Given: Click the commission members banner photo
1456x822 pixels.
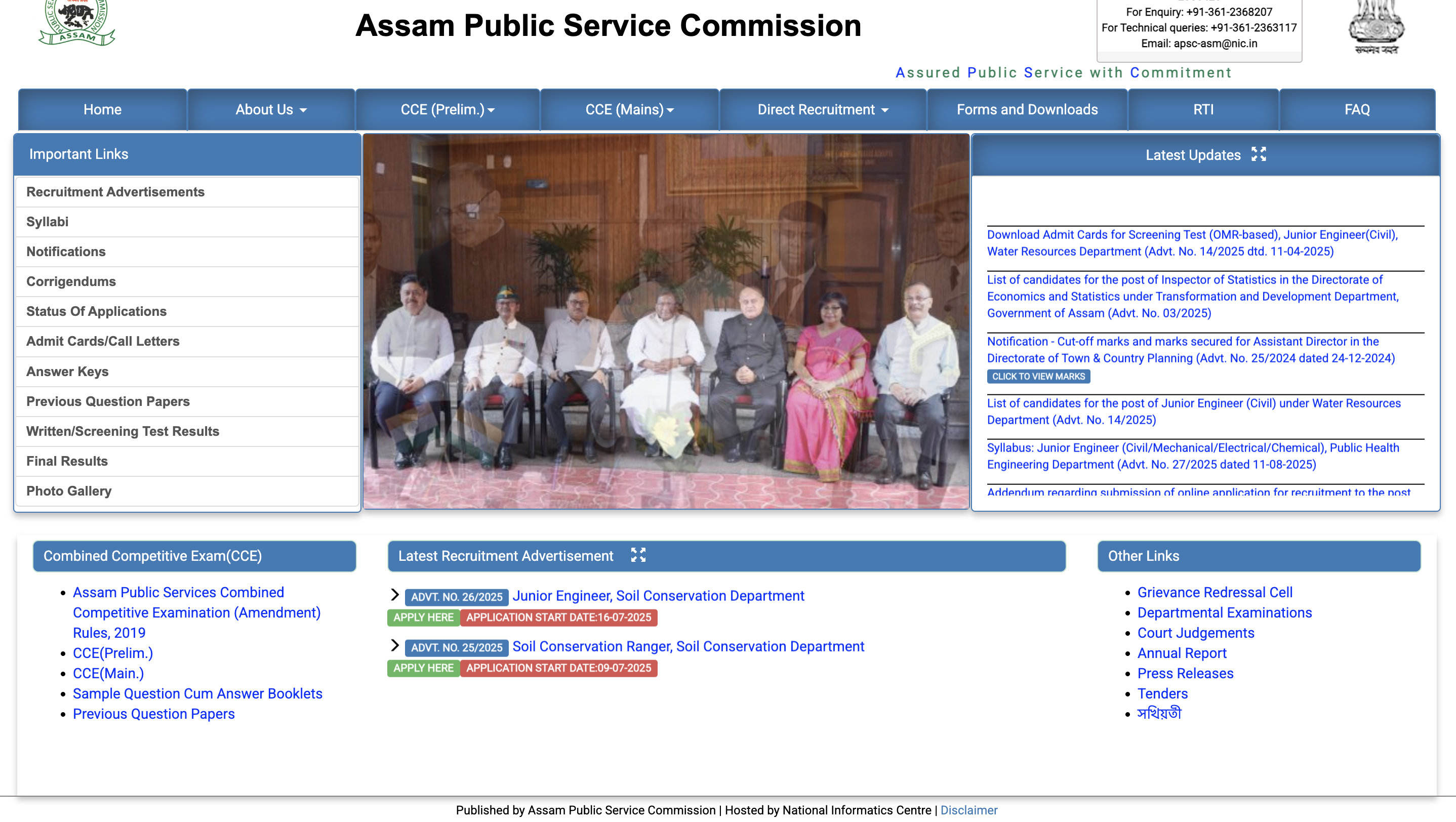Looking at the screenshot, I should pyautogui.click(x=666, y=322).
